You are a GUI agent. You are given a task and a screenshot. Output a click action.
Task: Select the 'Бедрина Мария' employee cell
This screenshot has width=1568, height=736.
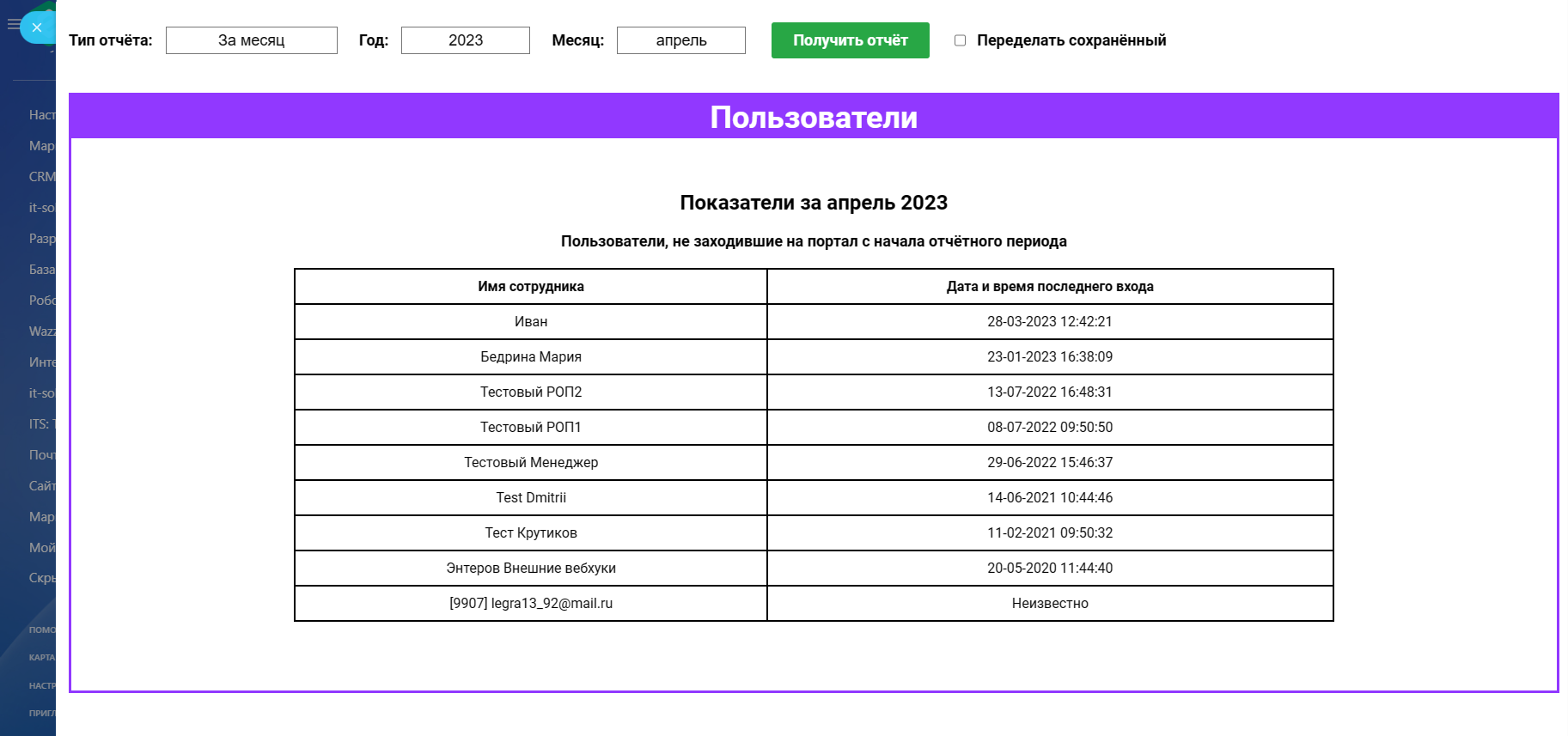(x=531, y=357)
